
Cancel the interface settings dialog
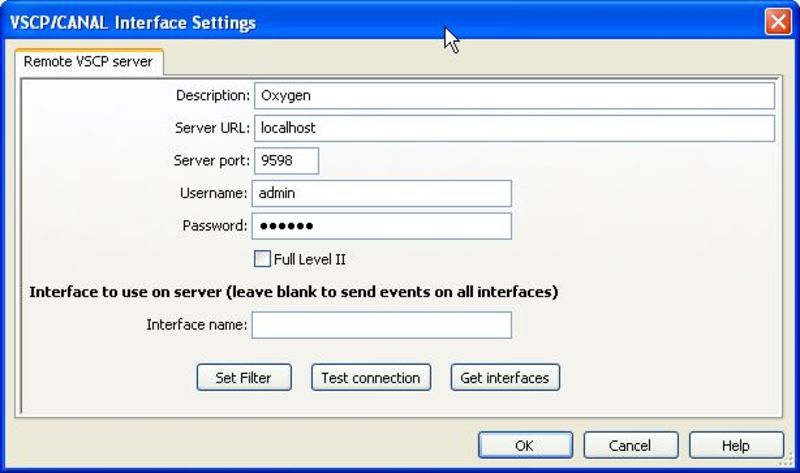[x=630, y=446]
